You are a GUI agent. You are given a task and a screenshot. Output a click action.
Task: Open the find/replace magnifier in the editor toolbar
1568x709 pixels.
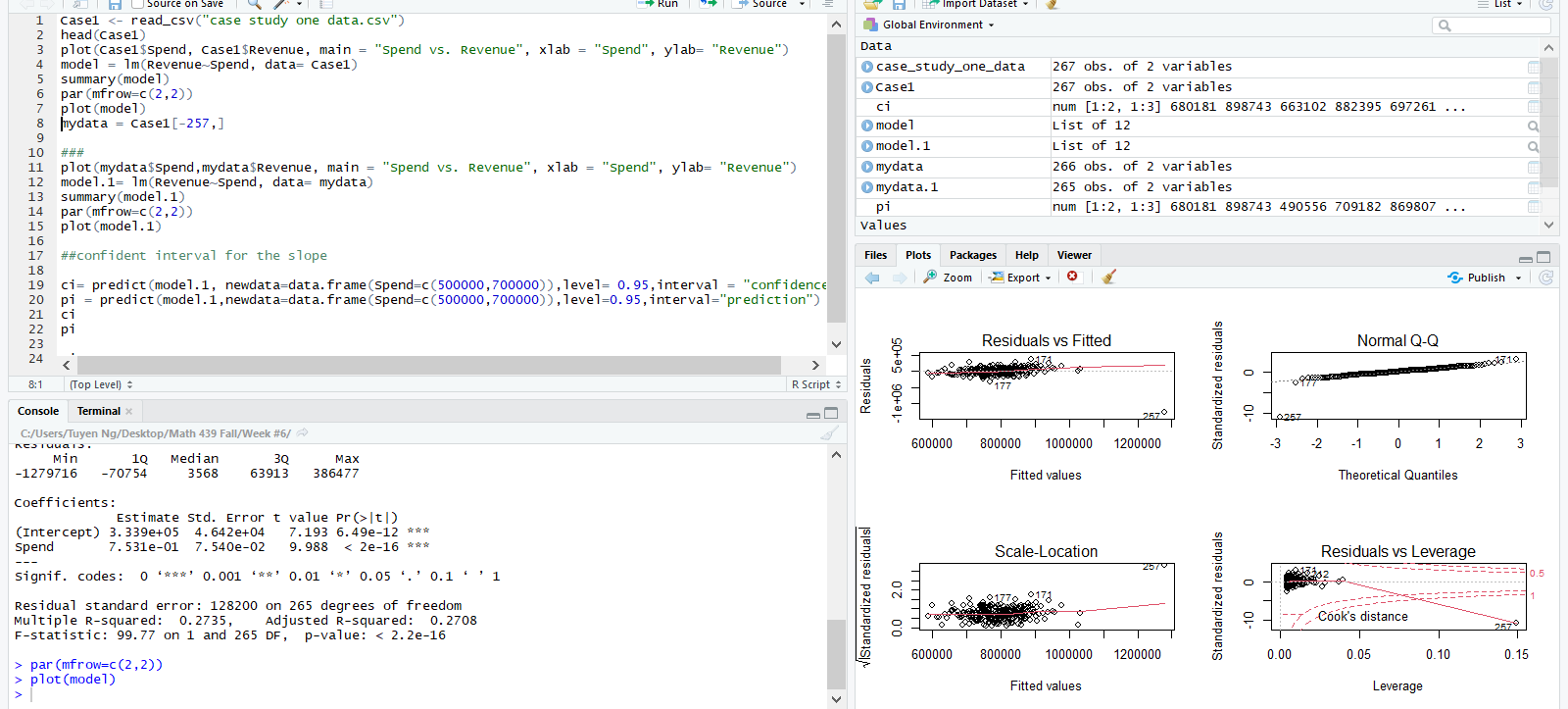click(254, 5)
